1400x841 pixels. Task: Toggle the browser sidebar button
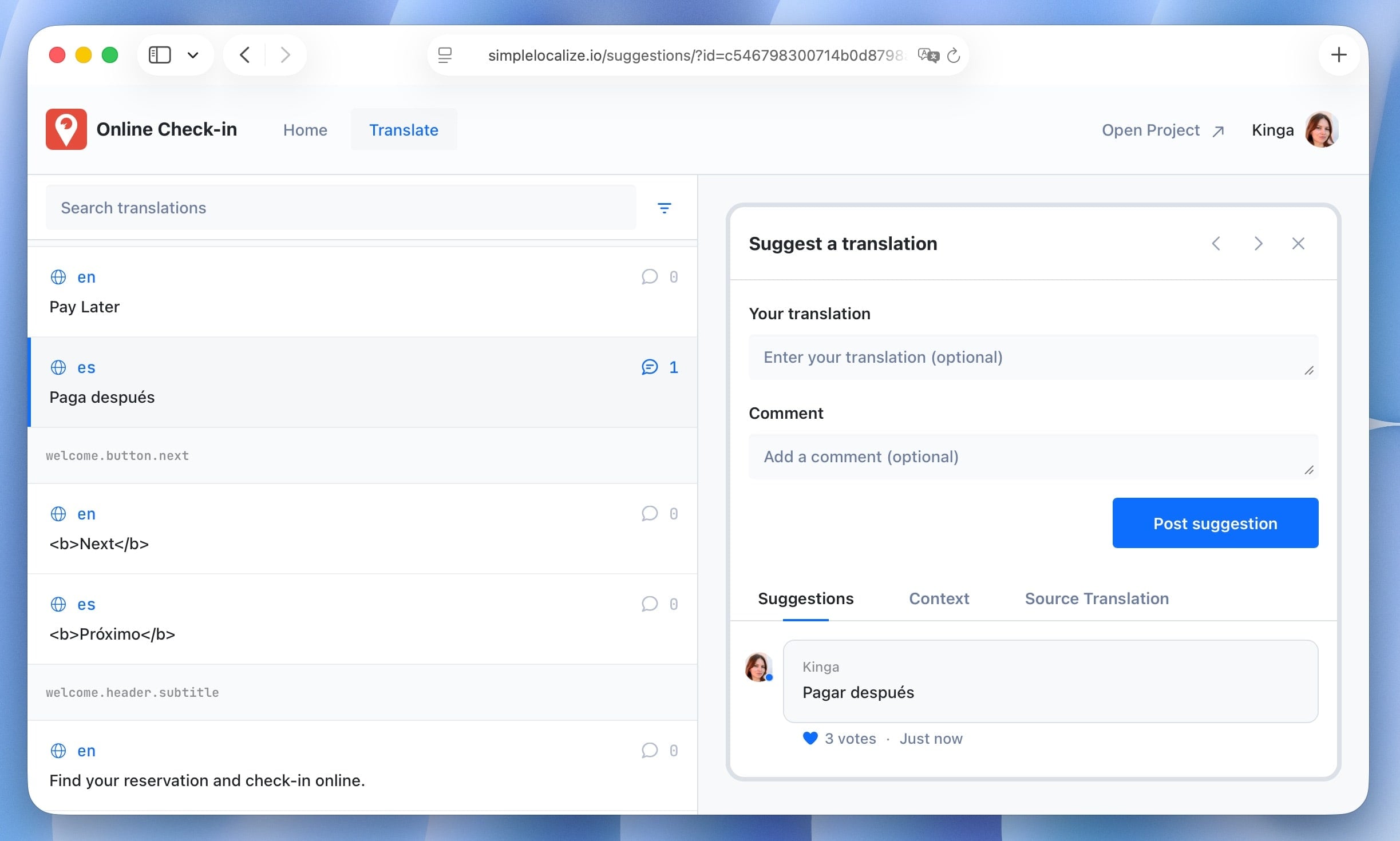pos(160,55)
